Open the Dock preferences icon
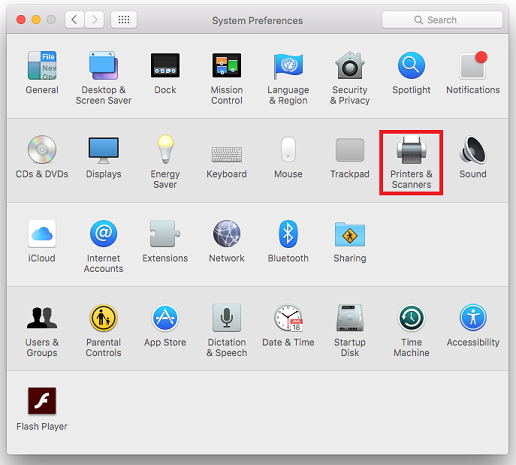Image resolution: width=516 pixels, height=465 pixels. tap(165, 66)
